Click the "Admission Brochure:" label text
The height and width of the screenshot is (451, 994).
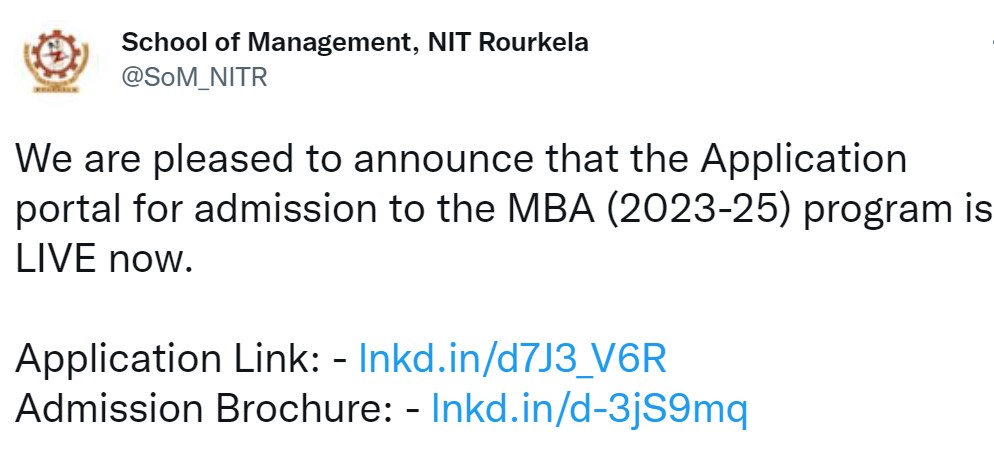tap(204, 409)
